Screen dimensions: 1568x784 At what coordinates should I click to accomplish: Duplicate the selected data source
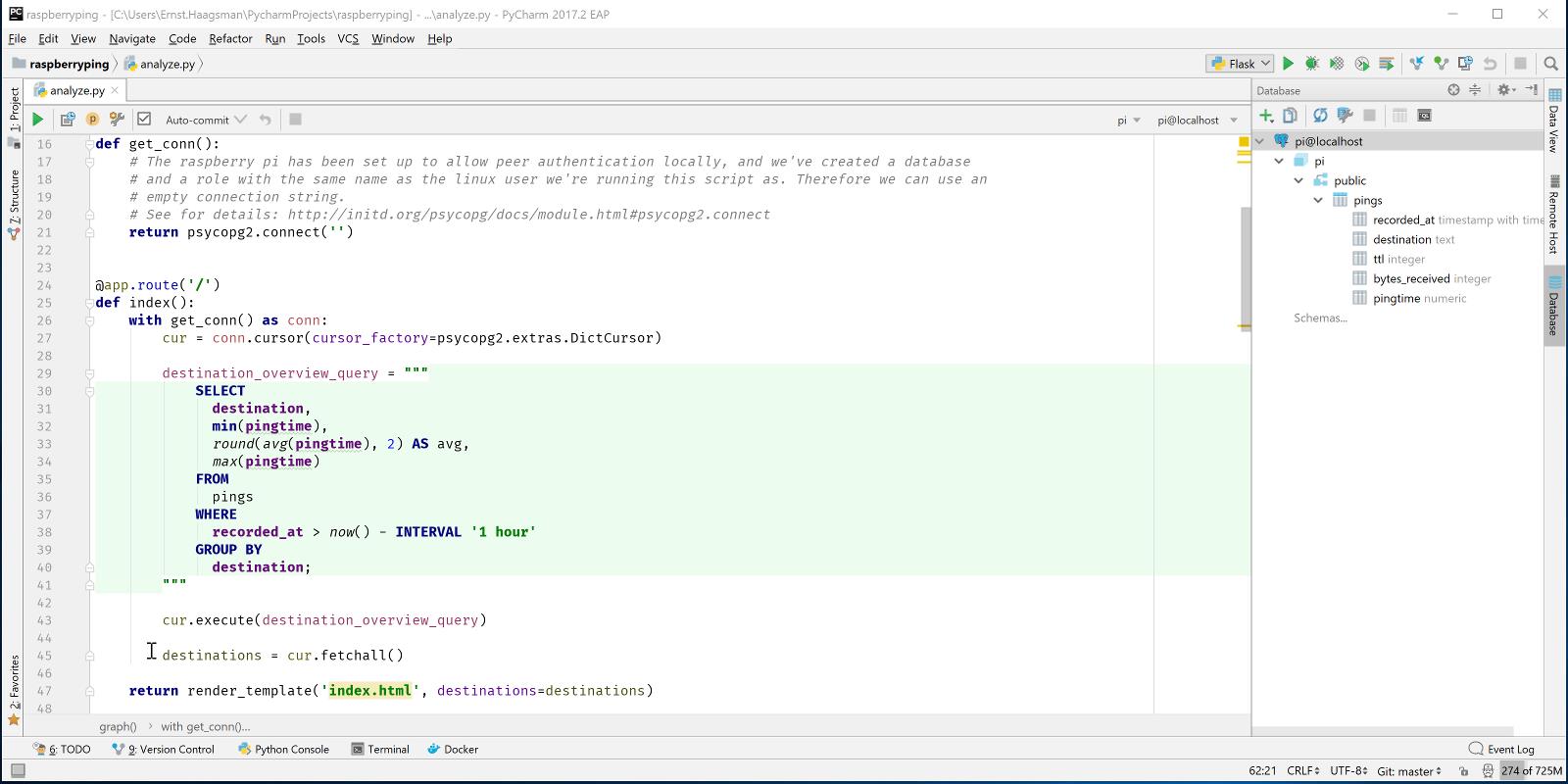pos(1291,116)
